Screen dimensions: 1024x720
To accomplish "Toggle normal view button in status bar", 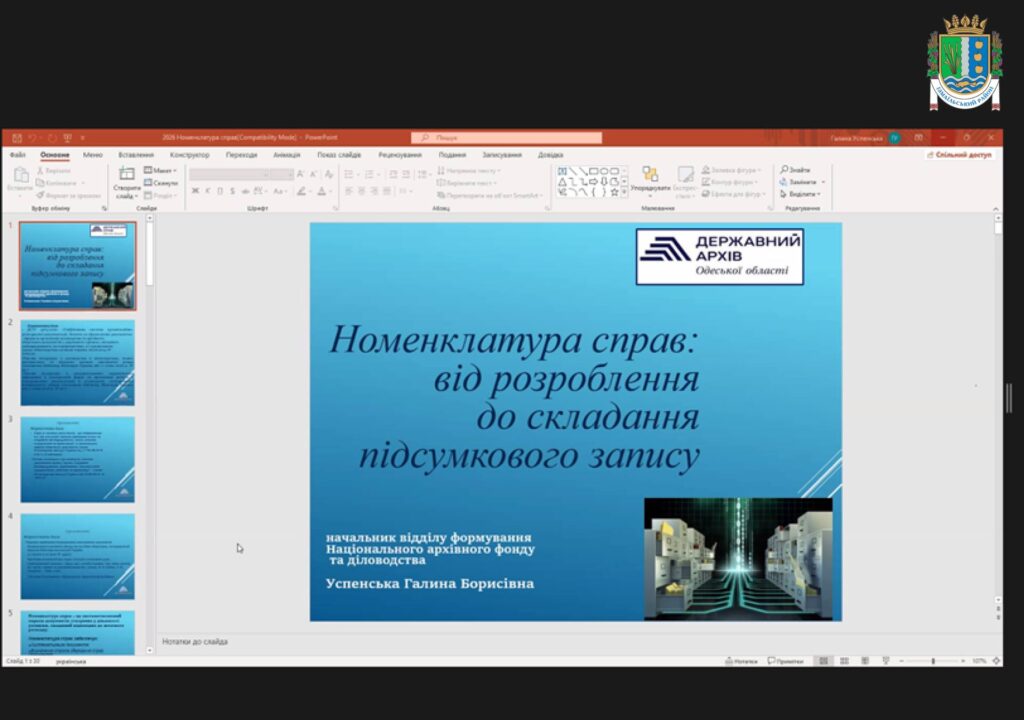I will [x=823, y=661].
